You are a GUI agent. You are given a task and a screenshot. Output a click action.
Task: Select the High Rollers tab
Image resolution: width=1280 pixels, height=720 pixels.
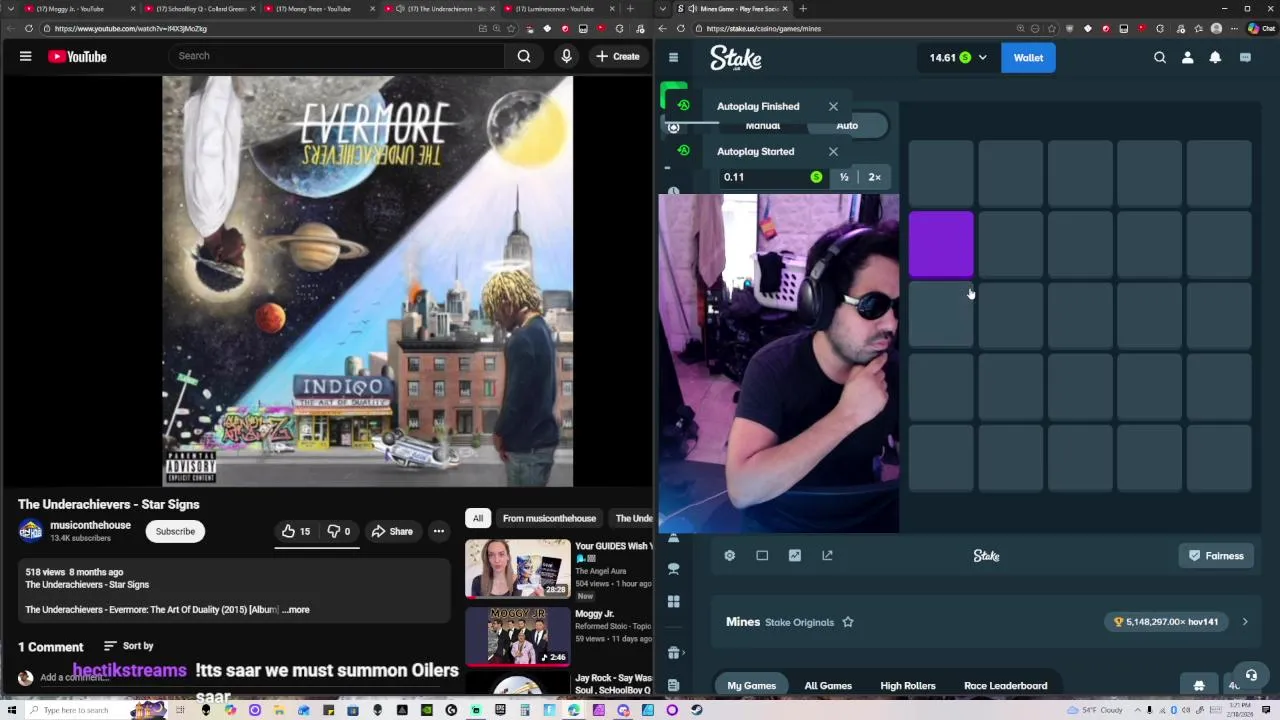click(x=908, y=686)
